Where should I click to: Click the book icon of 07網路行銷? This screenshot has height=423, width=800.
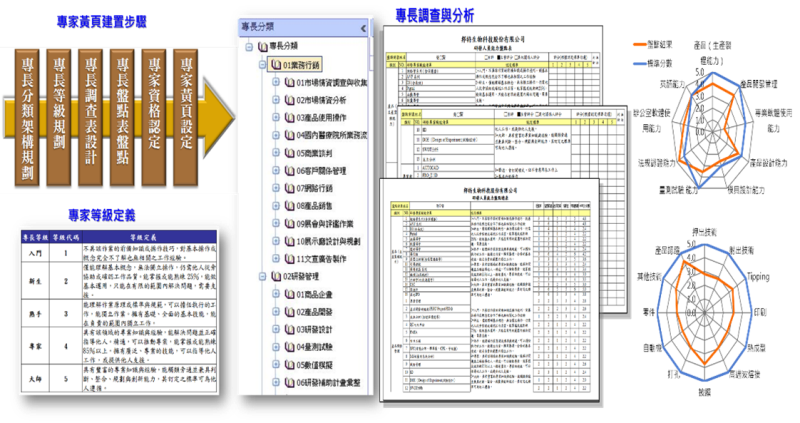pyautogui.click(x=289, y=188)
